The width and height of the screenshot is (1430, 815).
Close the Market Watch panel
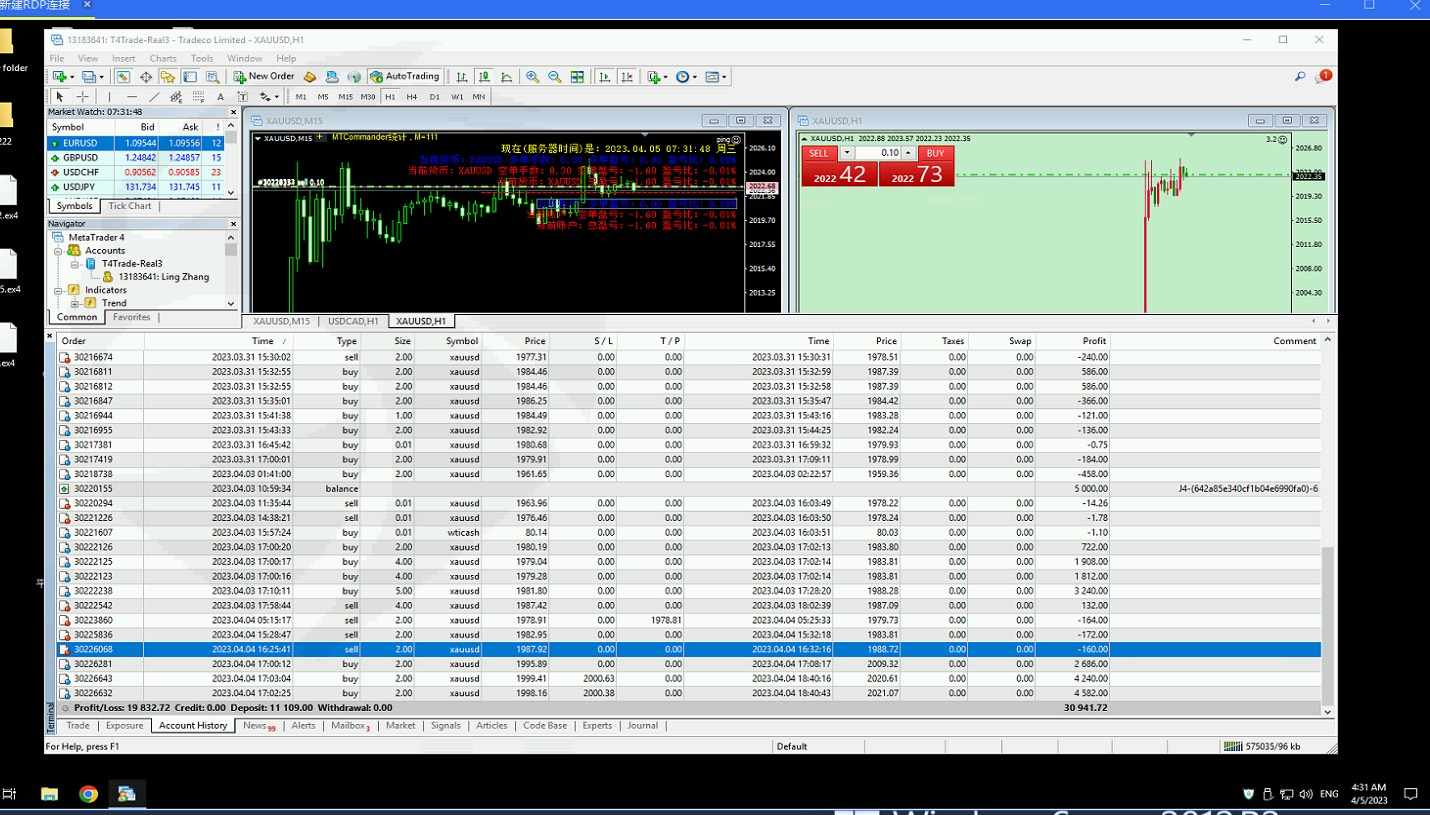tap(234, 112)
